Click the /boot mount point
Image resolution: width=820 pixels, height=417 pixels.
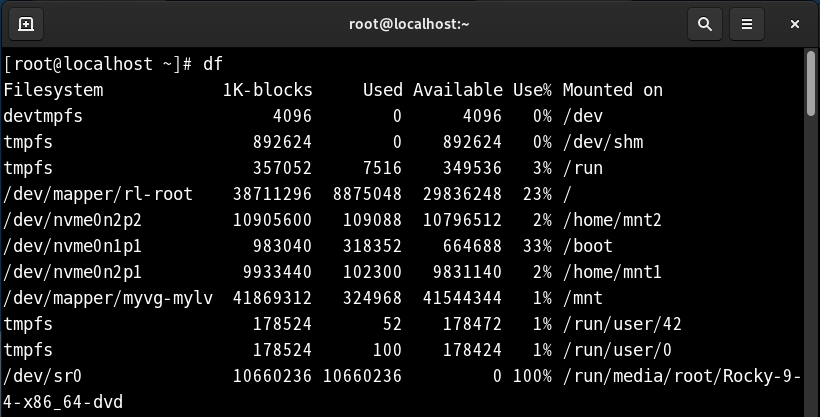(x=588, y=246)
